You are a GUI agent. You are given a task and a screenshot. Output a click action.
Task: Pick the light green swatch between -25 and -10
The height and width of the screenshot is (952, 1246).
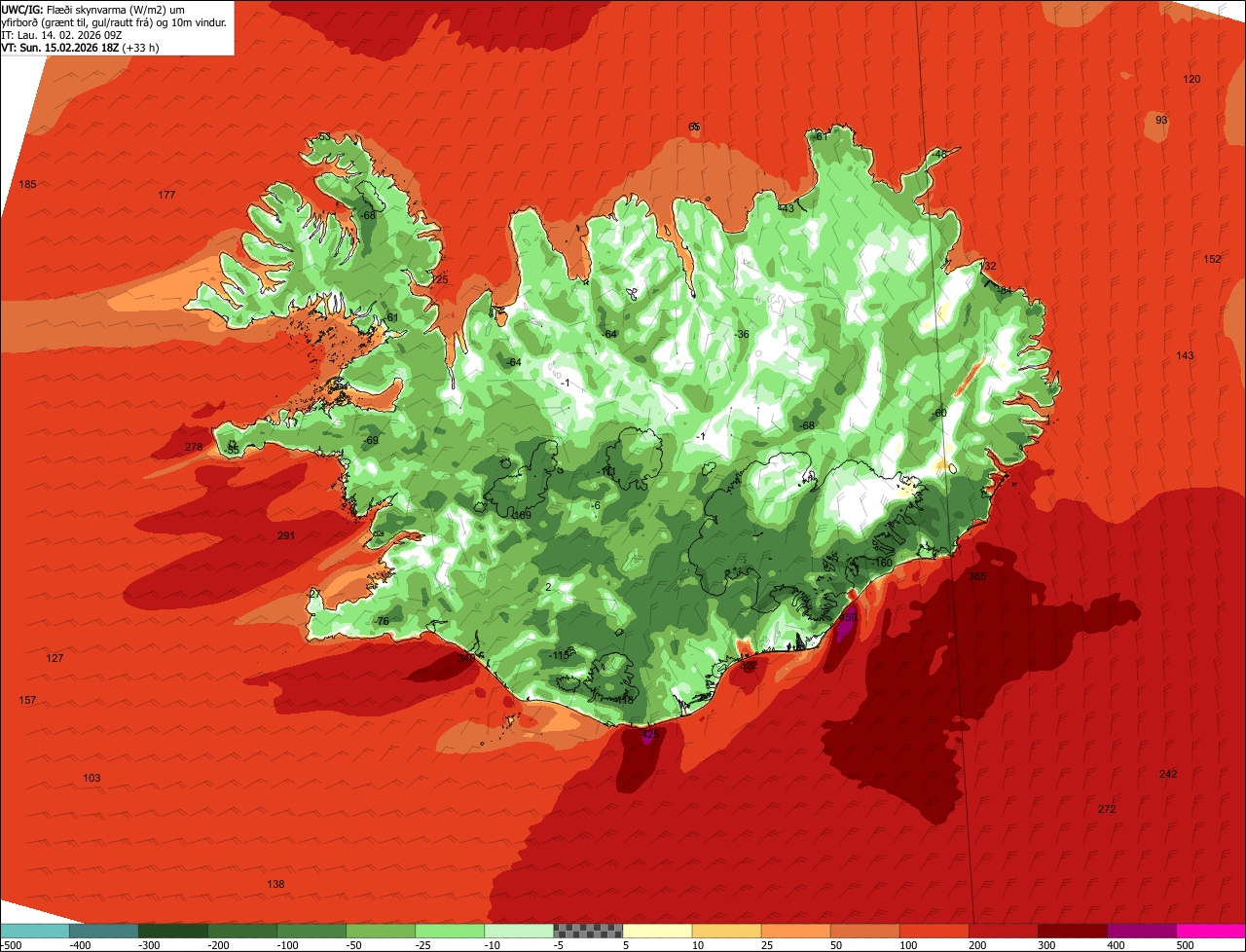pyautogui.click(x=450, y=931)
